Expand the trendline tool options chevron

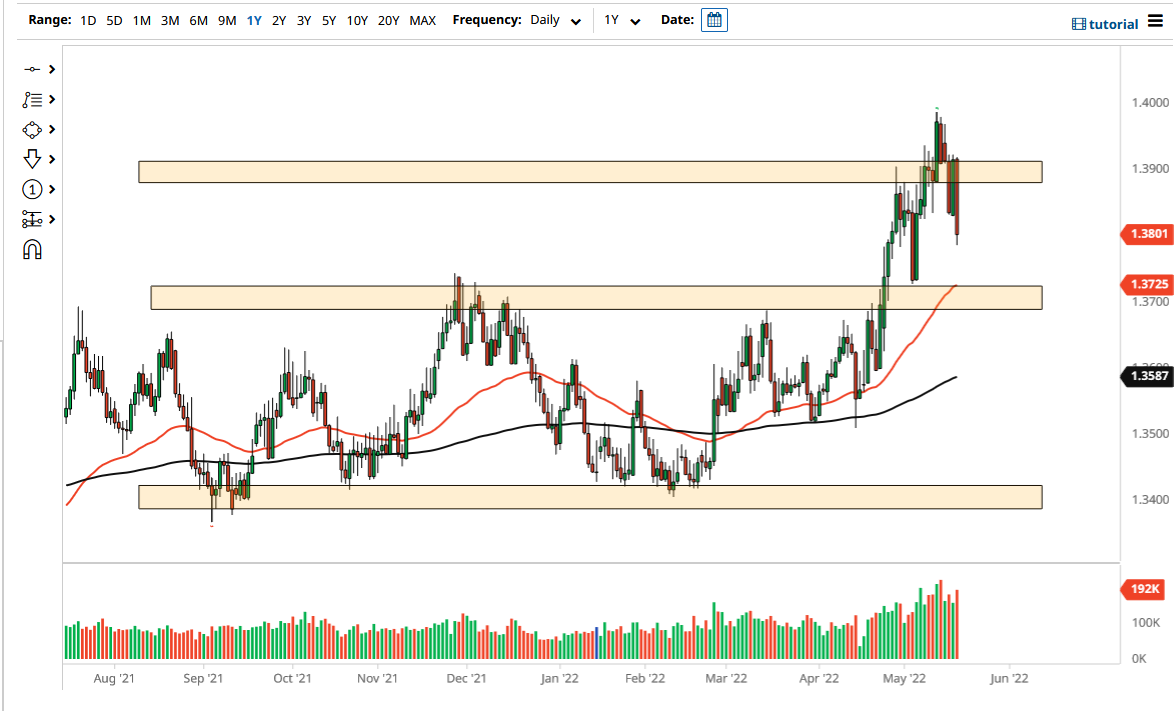click(50, 70)
